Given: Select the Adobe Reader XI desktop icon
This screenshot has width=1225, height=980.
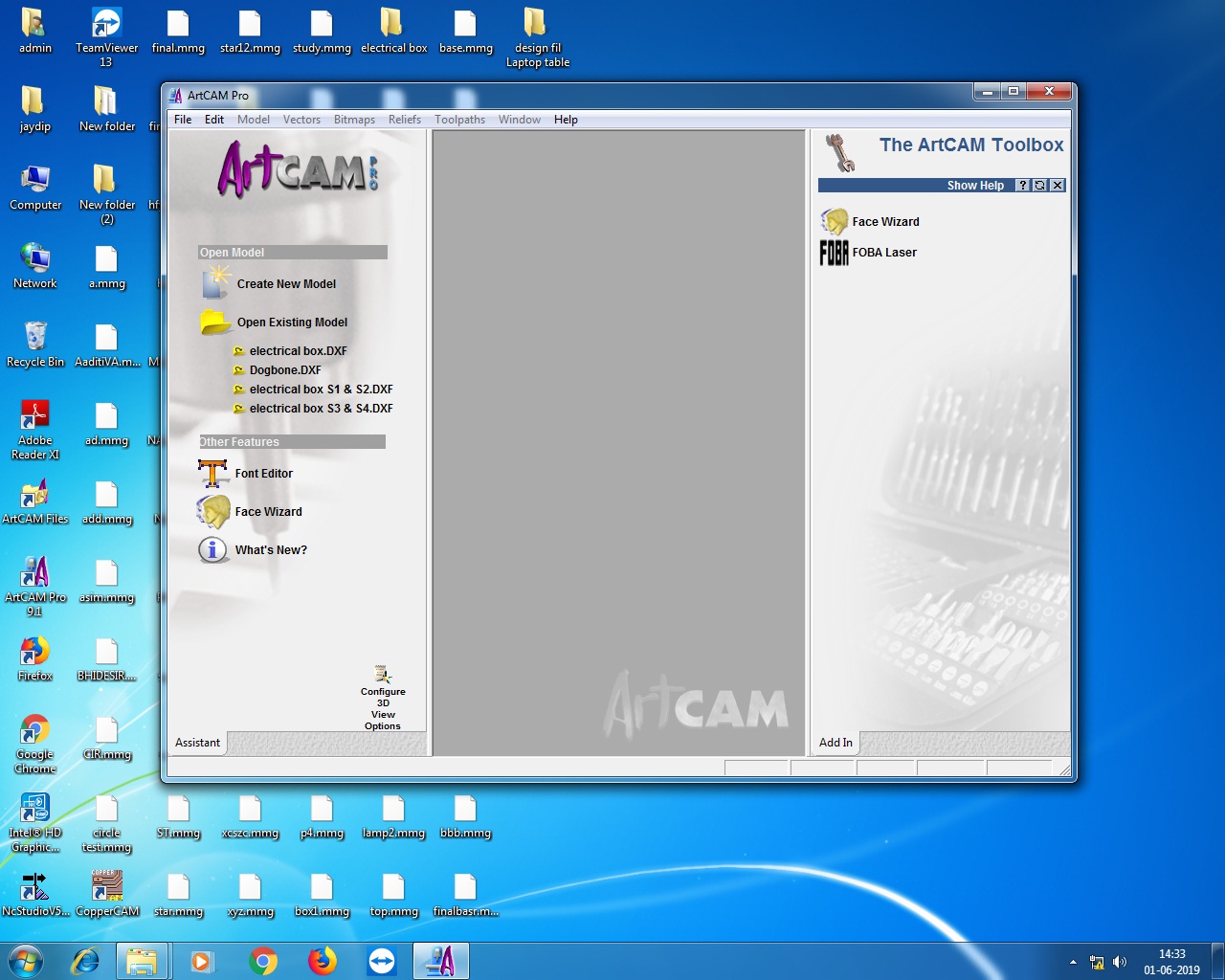Looking at the screenshot, I should (x=35, y=430).
